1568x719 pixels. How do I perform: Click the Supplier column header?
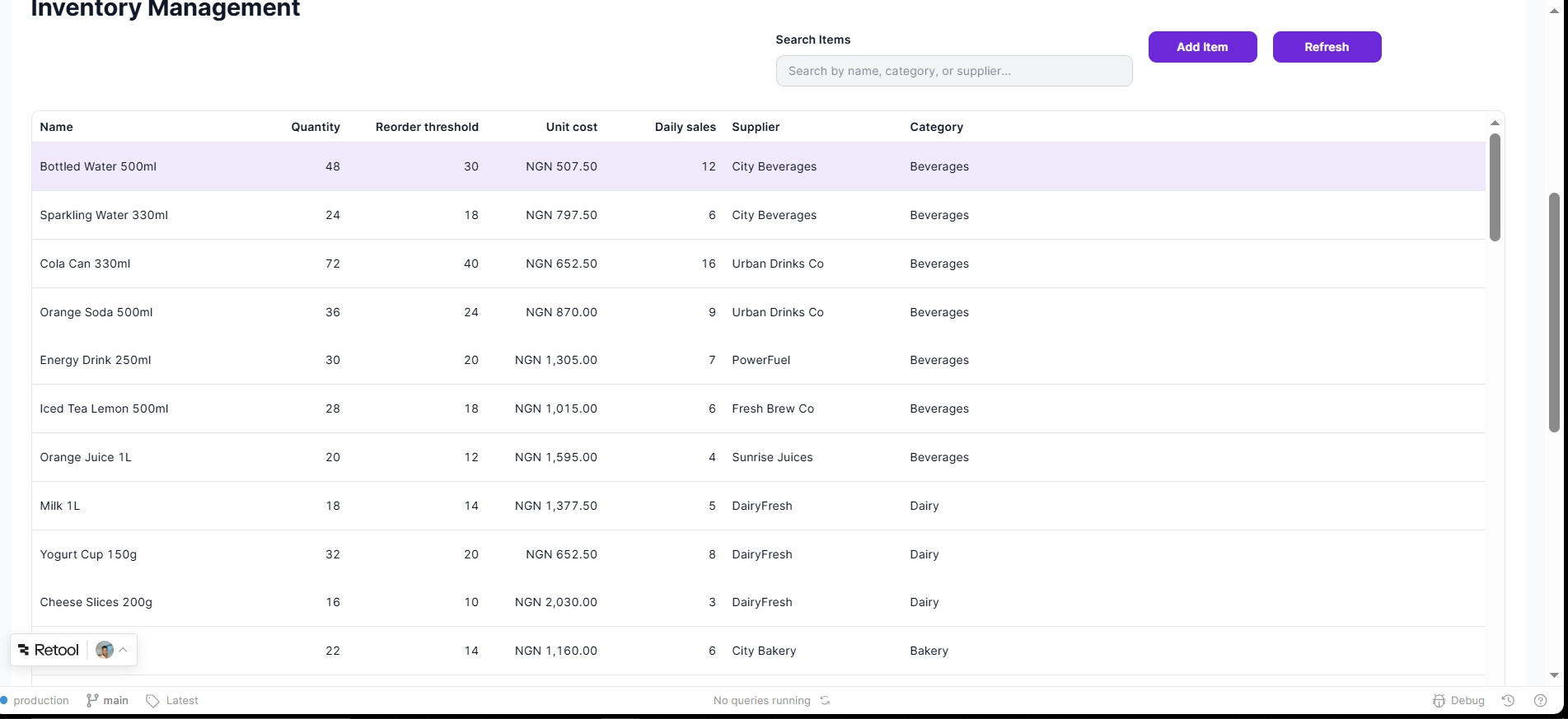[756, 127]
